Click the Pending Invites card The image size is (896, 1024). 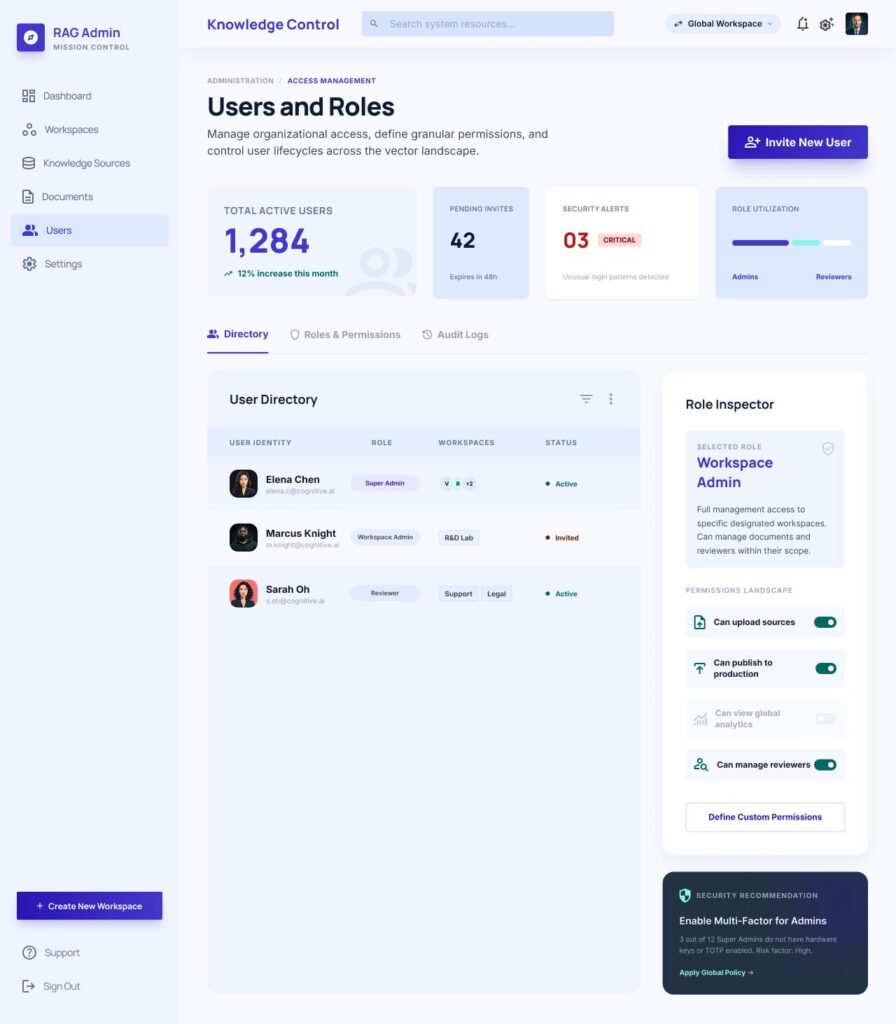(x=481, y=243)
